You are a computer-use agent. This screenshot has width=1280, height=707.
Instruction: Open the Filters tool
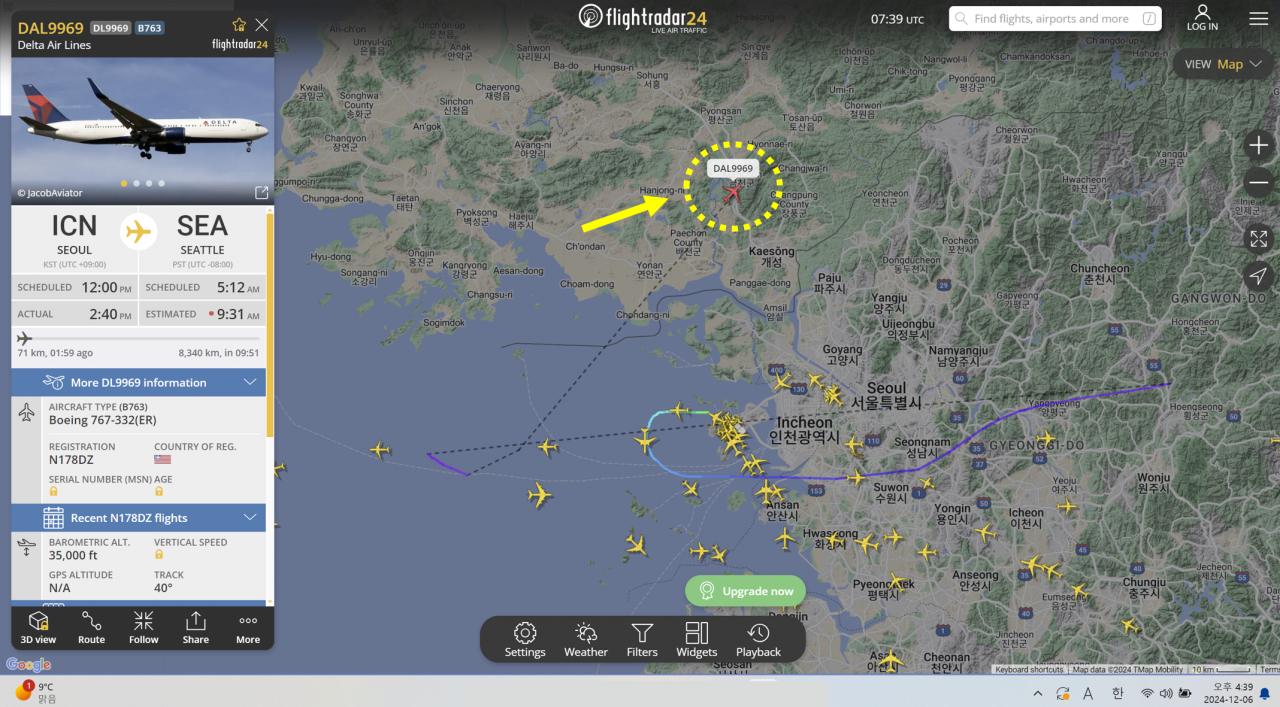click(x=642, y=640)
